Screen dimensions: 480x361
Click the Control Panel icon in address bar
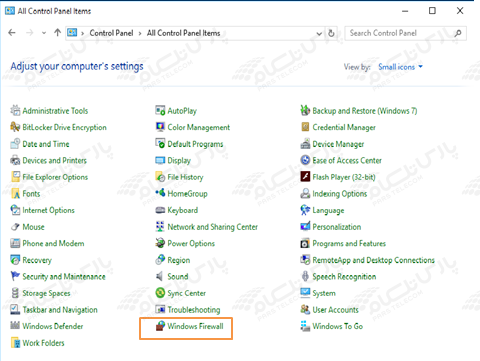tap(72, 32)
